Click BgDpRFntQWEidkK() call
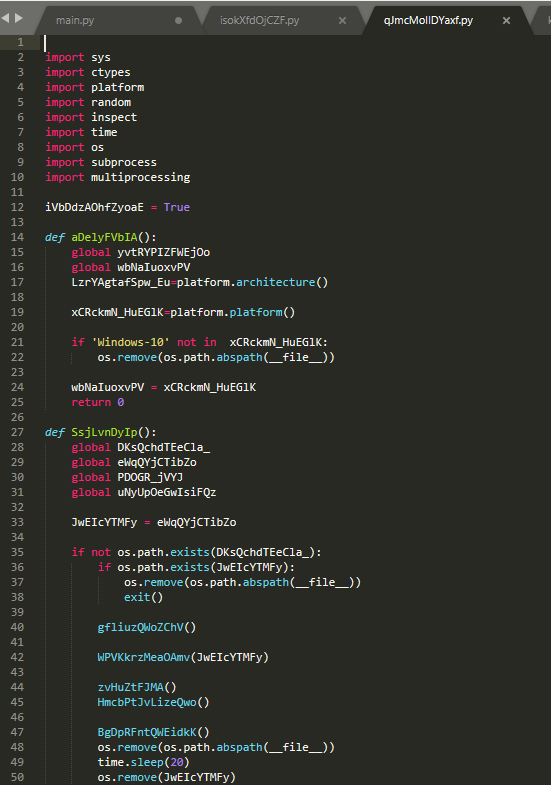 pos(154,732)
